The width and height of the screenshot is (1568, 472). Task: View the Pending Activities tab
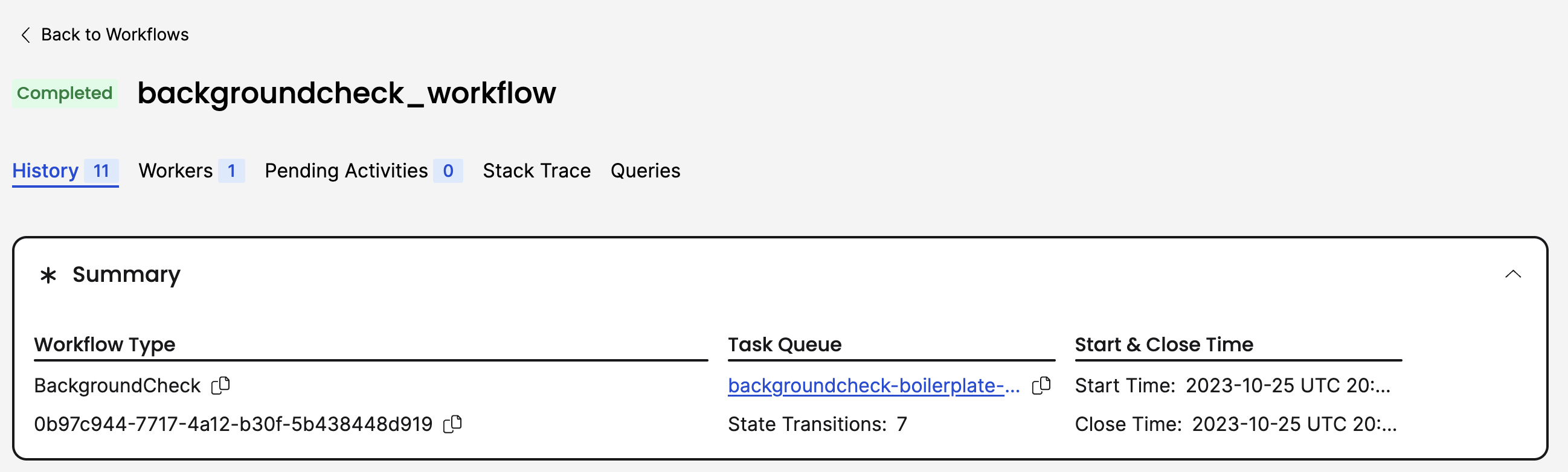click(x=345, y=171)
